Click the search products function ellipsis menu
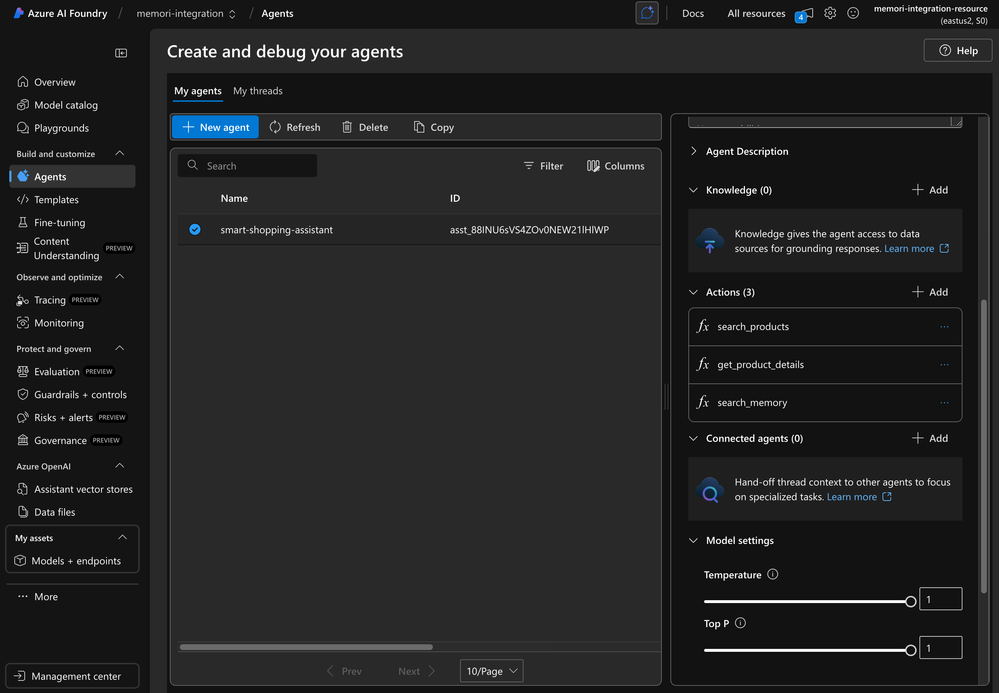Image resolution: width=999 pixels, height=693 pixels. (944, 327)
